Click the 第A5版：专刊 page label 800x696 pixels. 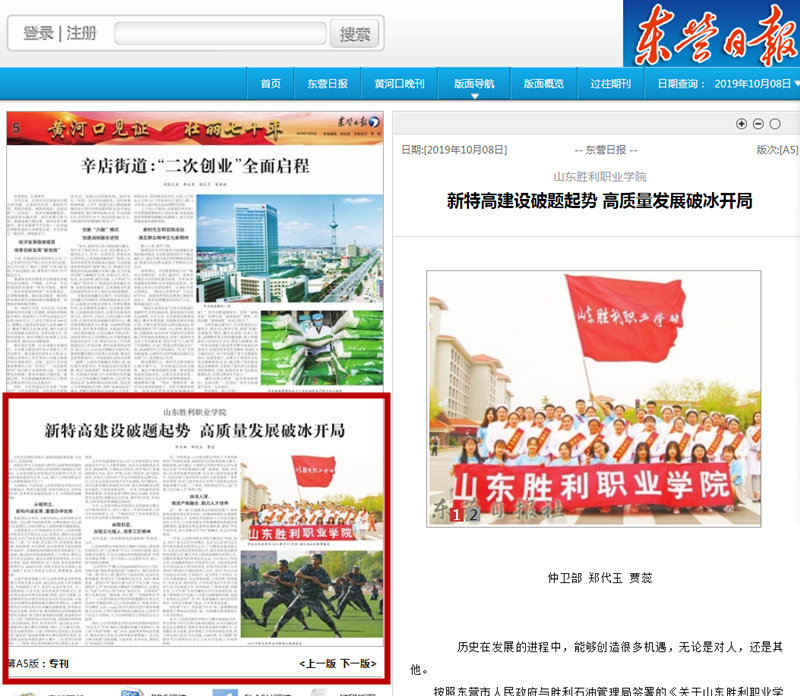point(38,663)
